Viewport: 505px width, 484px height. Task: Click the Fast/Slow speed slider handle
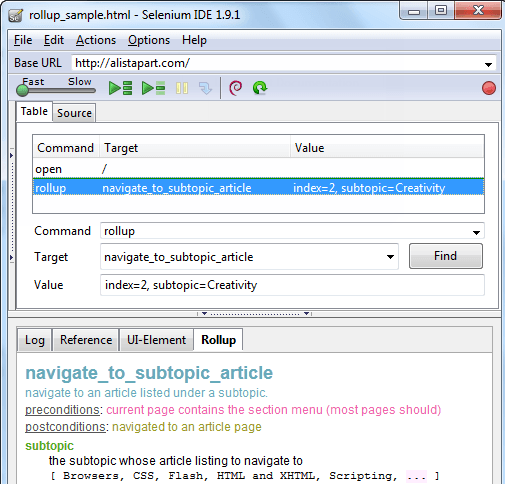[22, 90]
